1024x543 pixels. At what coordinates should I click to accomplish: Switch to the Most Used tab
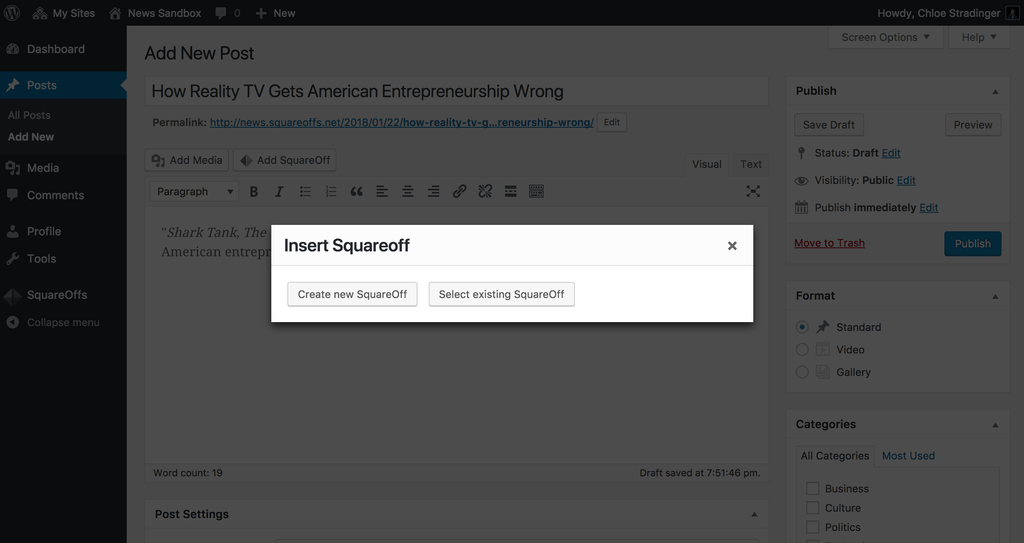pyautogui.click(x=908, y=456)
